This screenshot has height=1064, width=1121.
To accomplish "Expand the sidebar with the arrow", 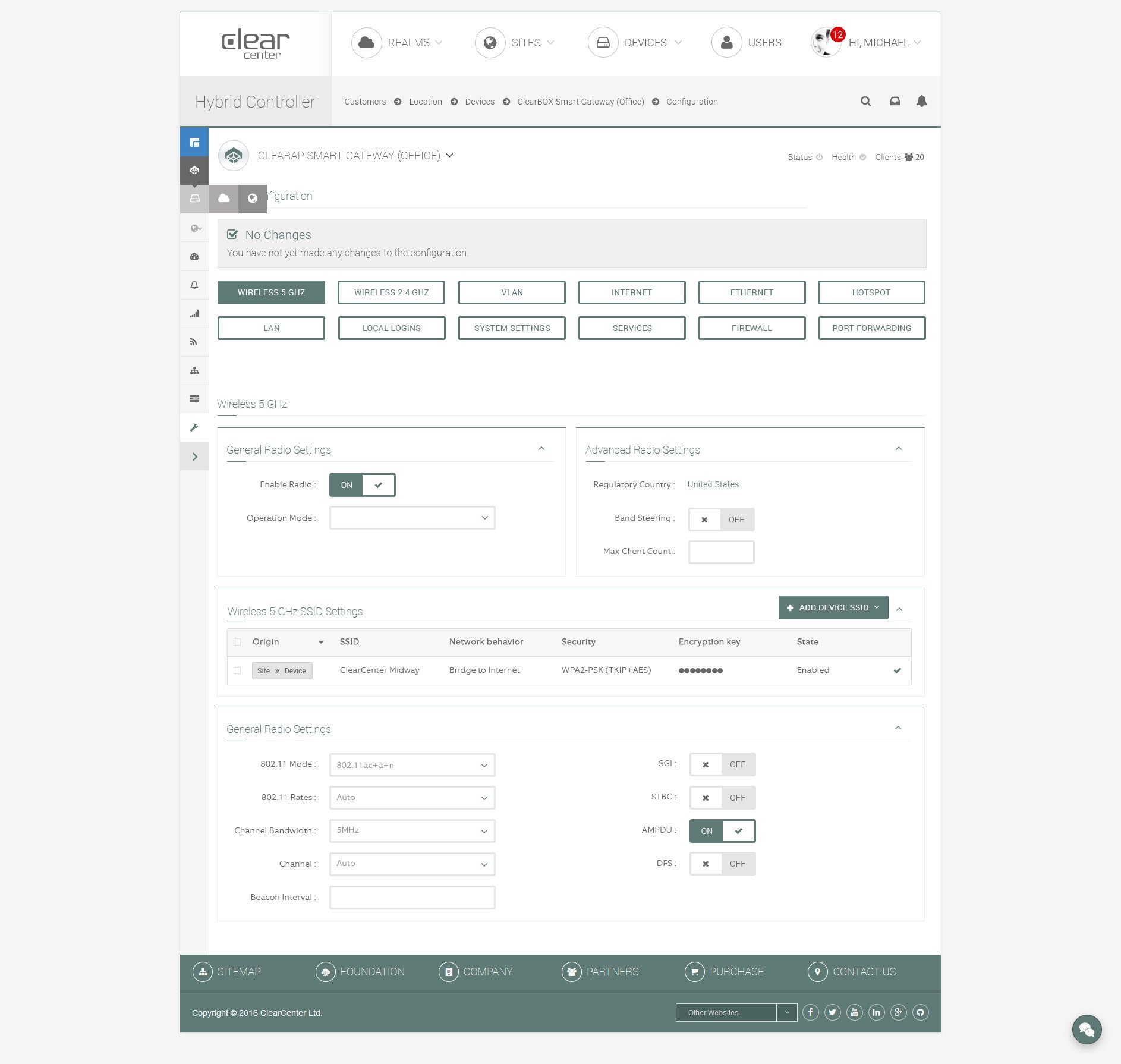I will [x=194, y=457].
